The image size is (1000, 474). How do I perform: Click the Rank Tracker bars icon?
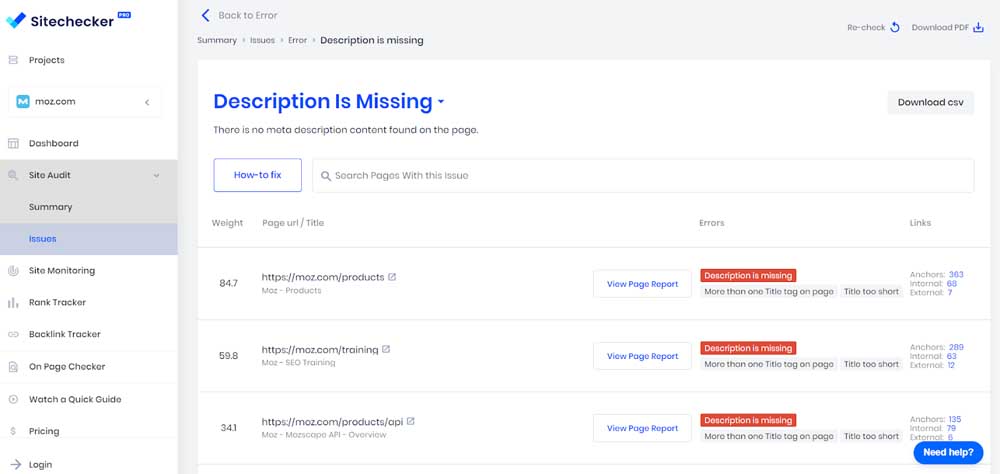tap(13, 302)
